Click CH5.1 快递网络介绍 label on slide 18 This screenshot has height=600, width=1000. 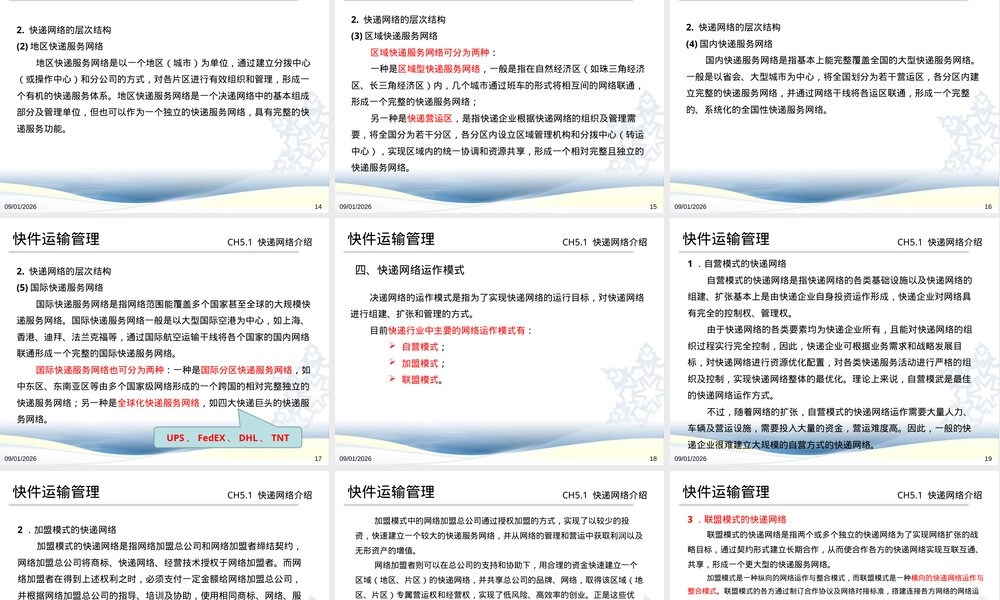[x=605, y=242]
